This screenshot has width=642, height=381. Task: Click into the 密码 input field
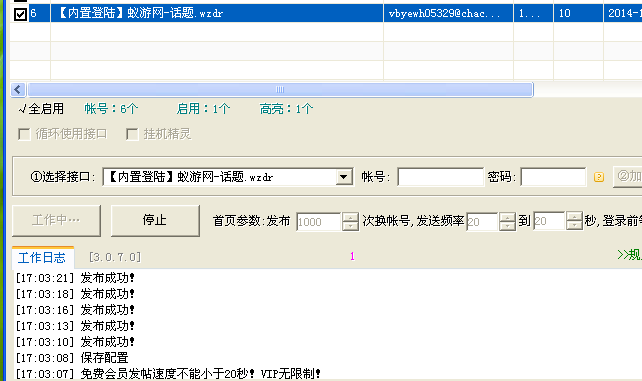[x=553, y=177]
